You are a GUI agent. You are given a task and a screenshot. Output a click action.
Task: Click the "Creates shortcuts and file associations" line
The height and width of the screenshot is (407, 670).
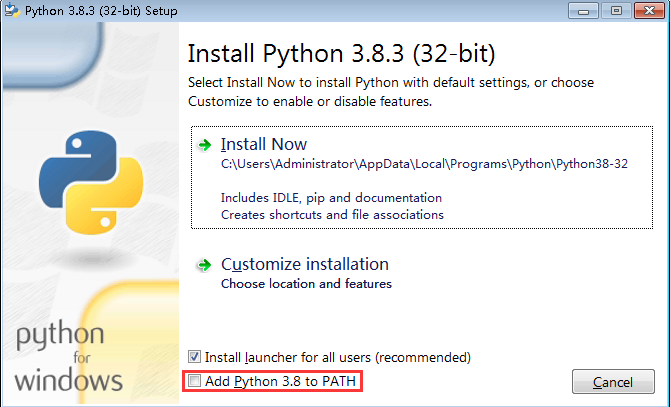click(x=332, y=214)
